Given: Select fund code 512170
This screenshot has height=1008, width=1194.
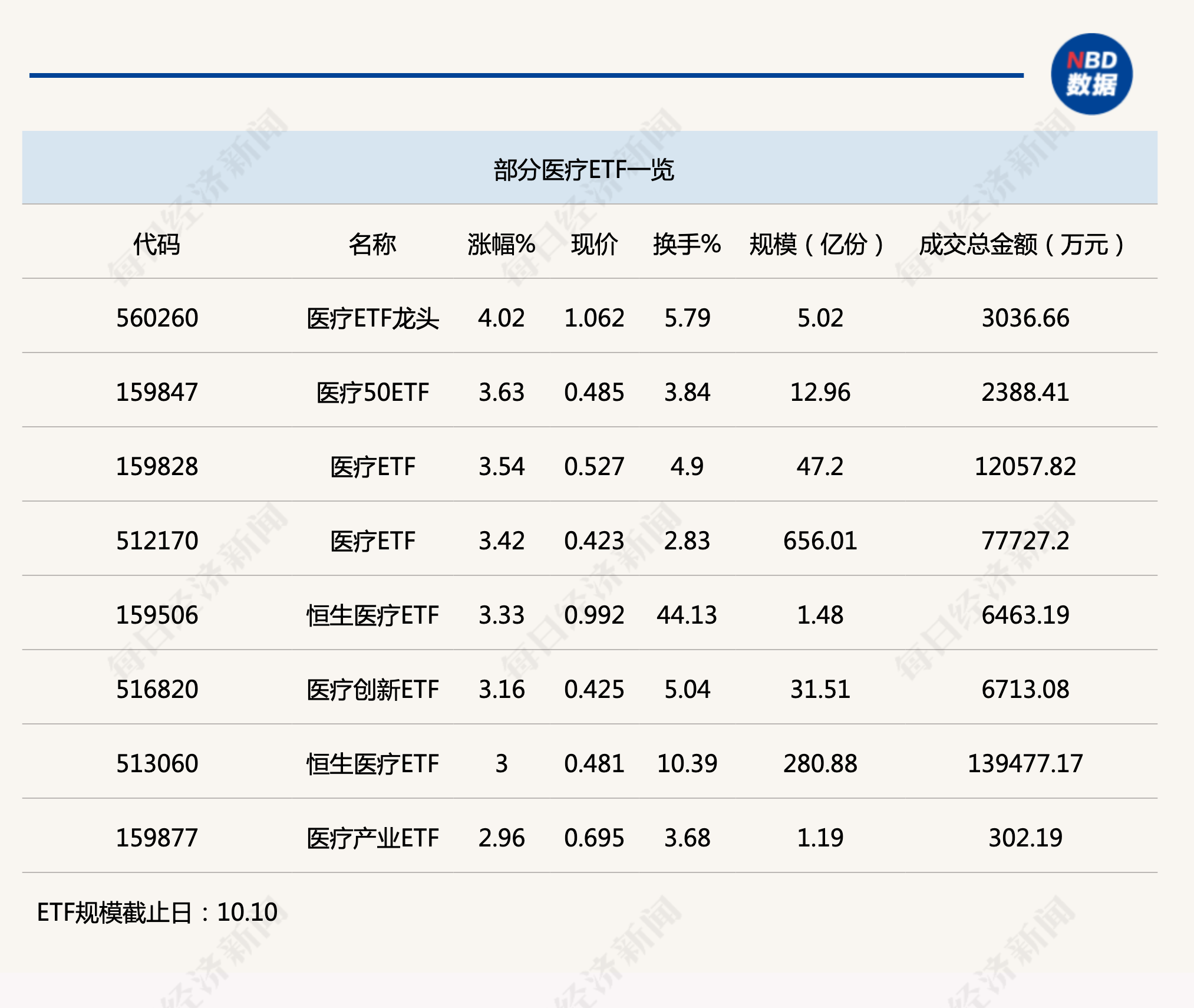Looking at the screenshot, I should [x=157, y=541].
